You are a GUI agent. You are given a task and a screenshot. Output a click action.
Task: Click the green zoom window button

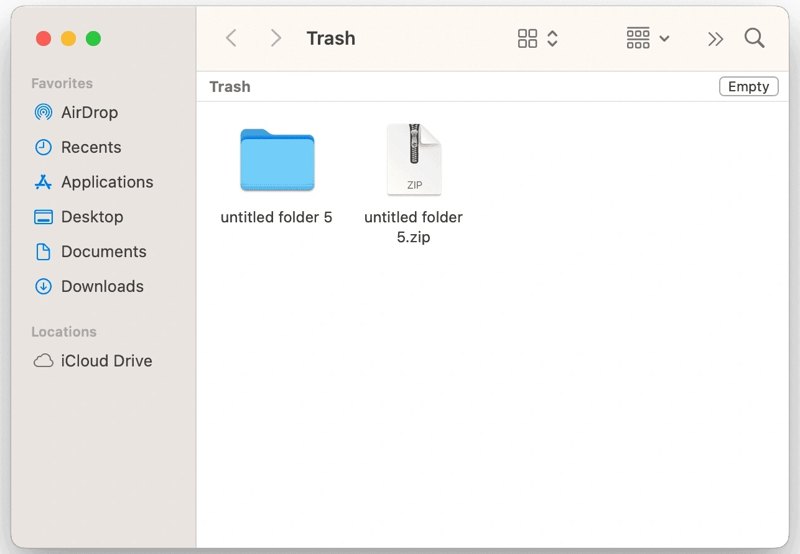click(93, 38)
